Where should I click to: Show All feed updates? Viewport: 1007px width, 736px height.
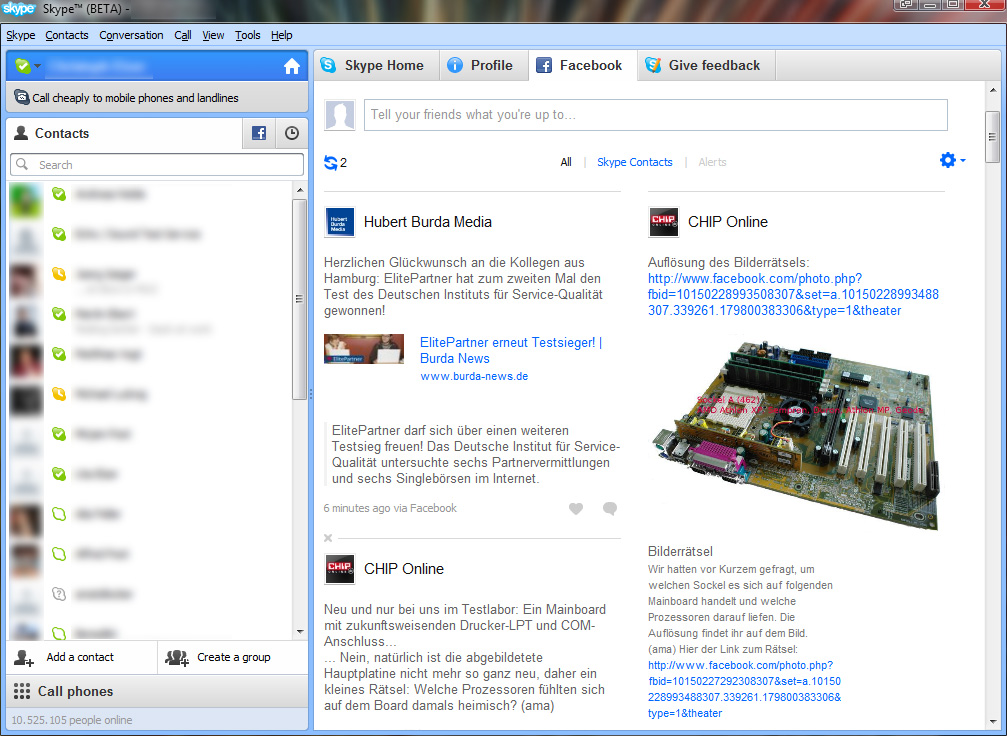pyautogui.click(x=566, y=162)
